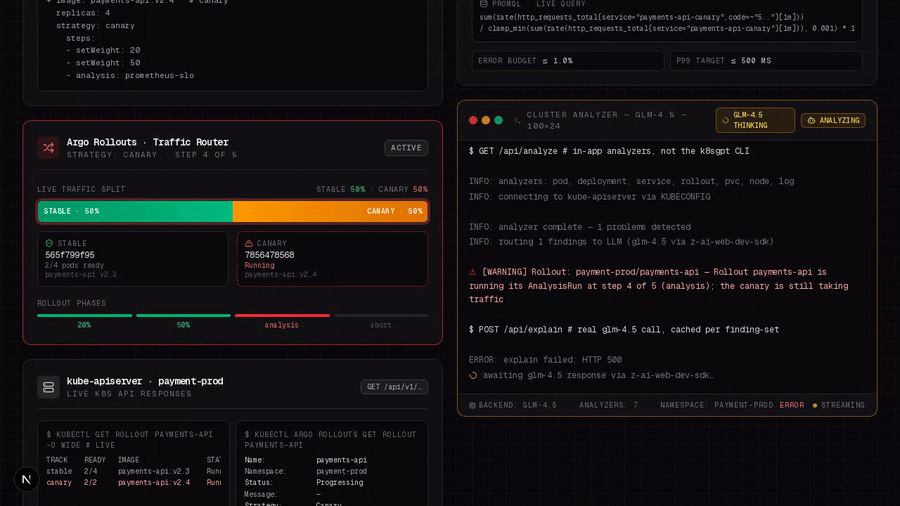
Task: Open the CANARY revision 7856478568 card
Action: tap(332, 259)
